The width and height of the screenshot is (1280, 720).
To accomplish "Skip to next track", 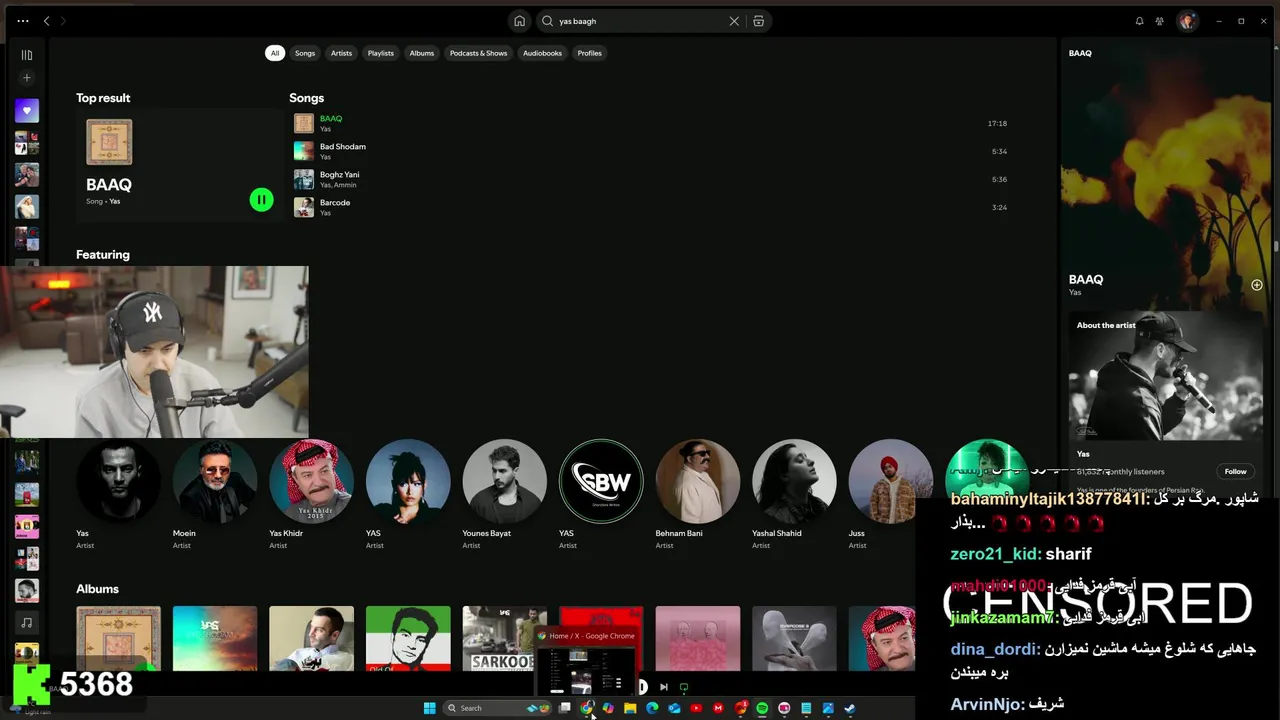I will click(663, 687).
